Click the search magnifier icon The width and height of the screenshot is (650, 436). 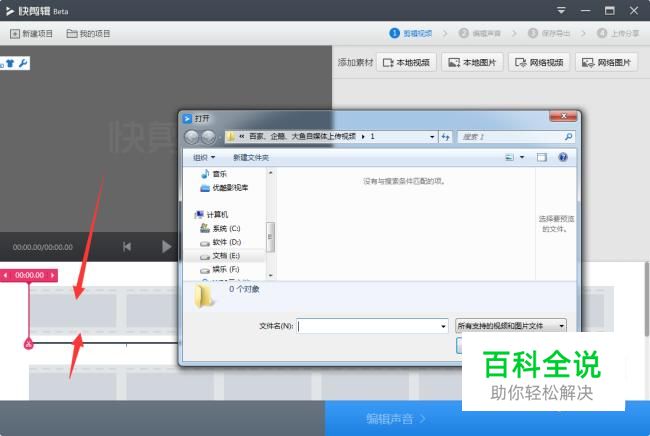click(568, 136)
